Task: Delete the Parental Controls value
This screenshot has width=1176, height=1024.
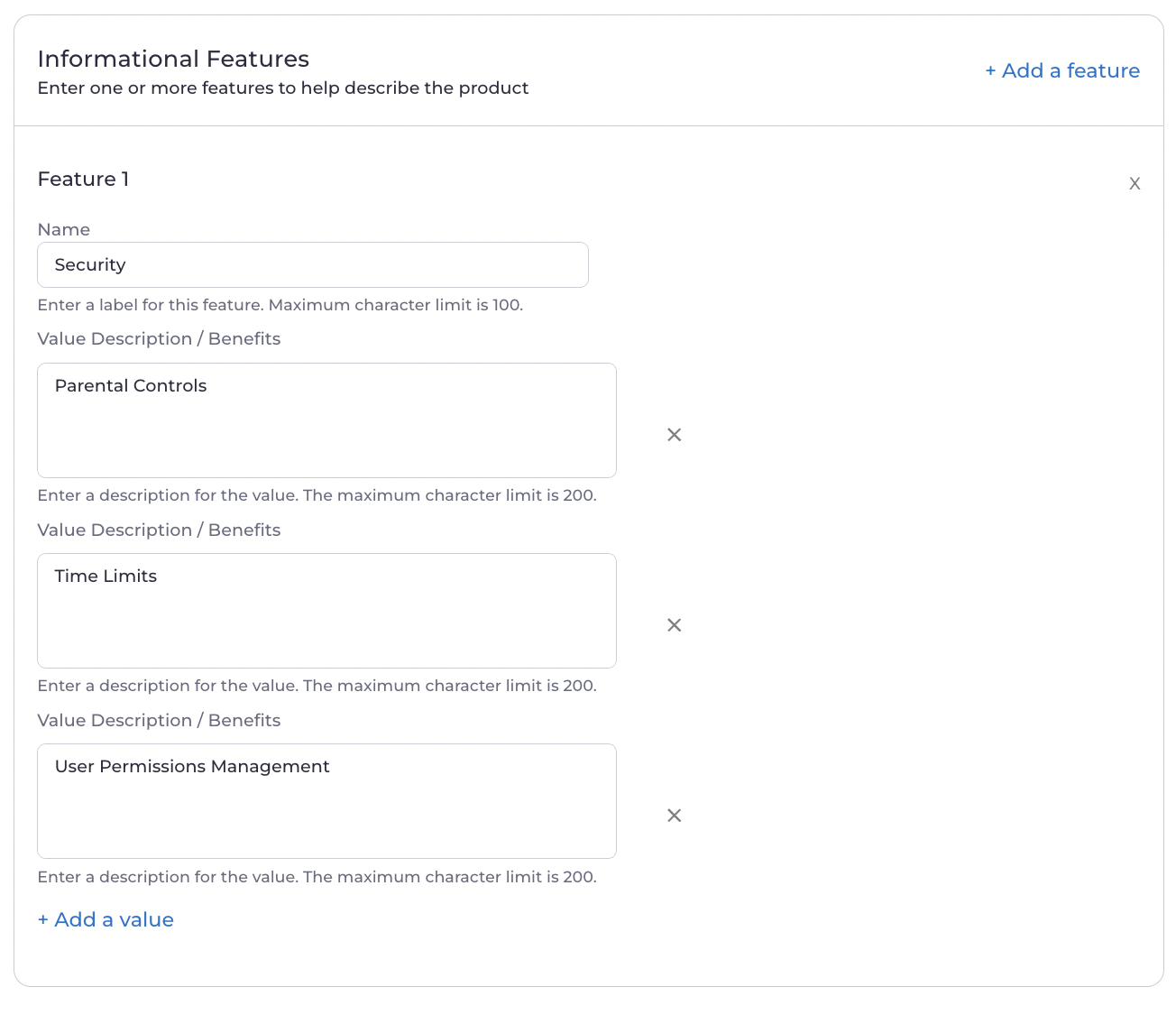Action: [x=674, y=435]
